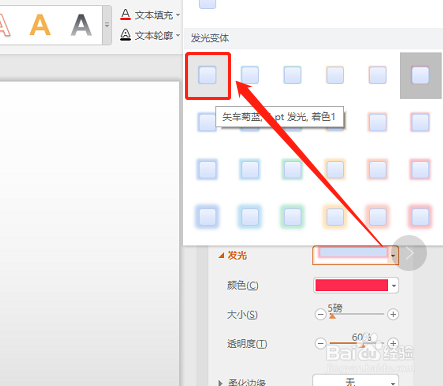Increase 透明度(T) with the plus button

pyautogui.click(x=393, y=343)
